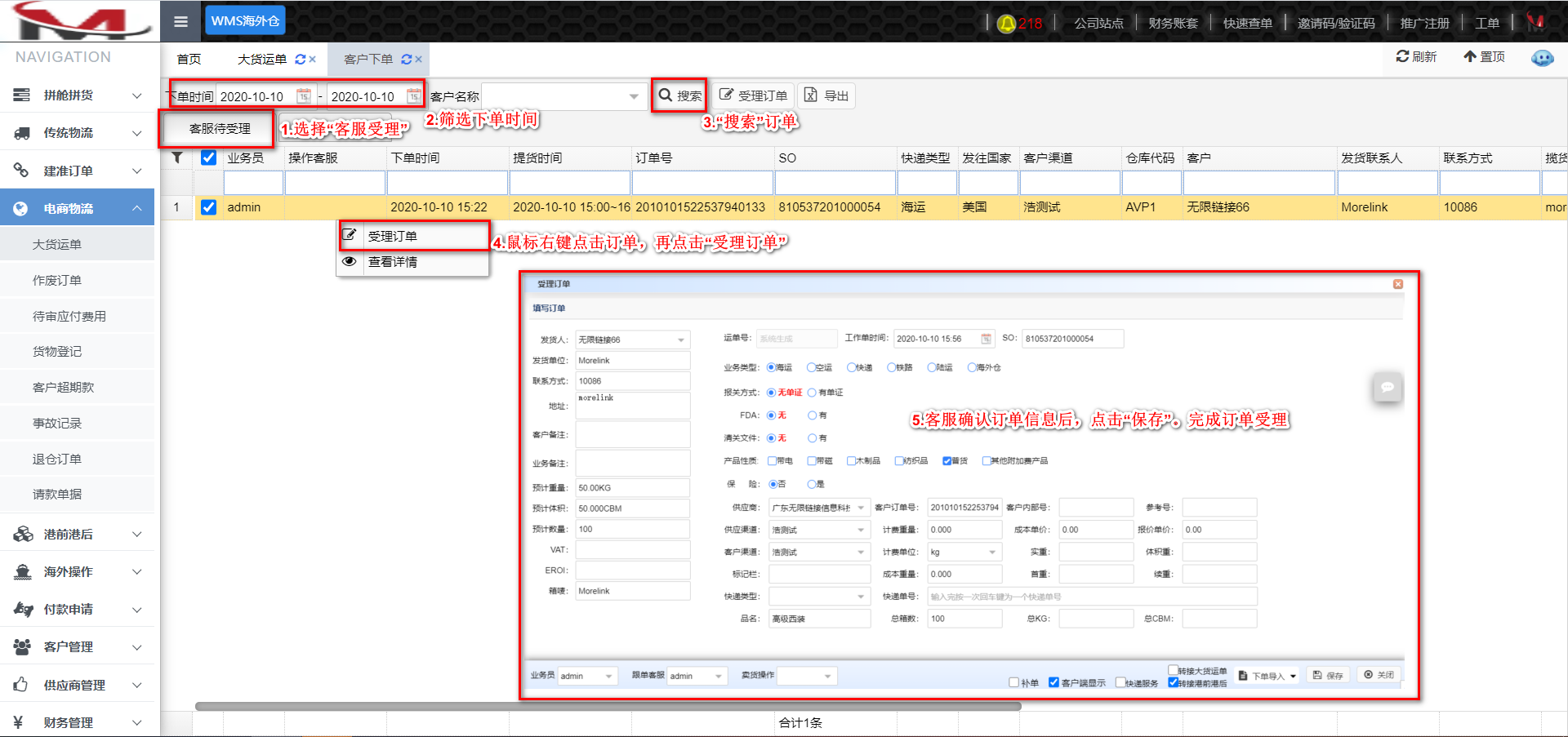This screenshot has height=737, width=1568.
Task: Click the 置顶 pin-to-top button
Action: 1484,56
